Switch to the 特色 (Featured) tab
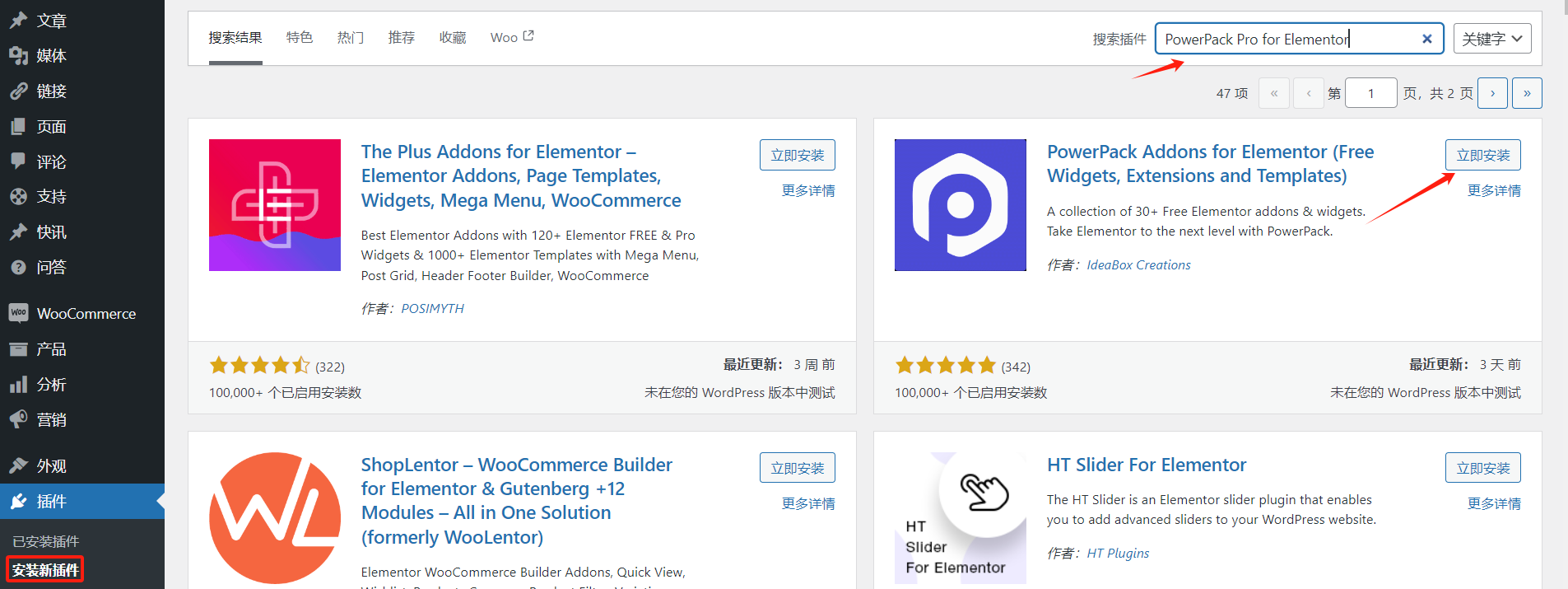The height and width of the screenshot is (589, 1568). (300, 38)
